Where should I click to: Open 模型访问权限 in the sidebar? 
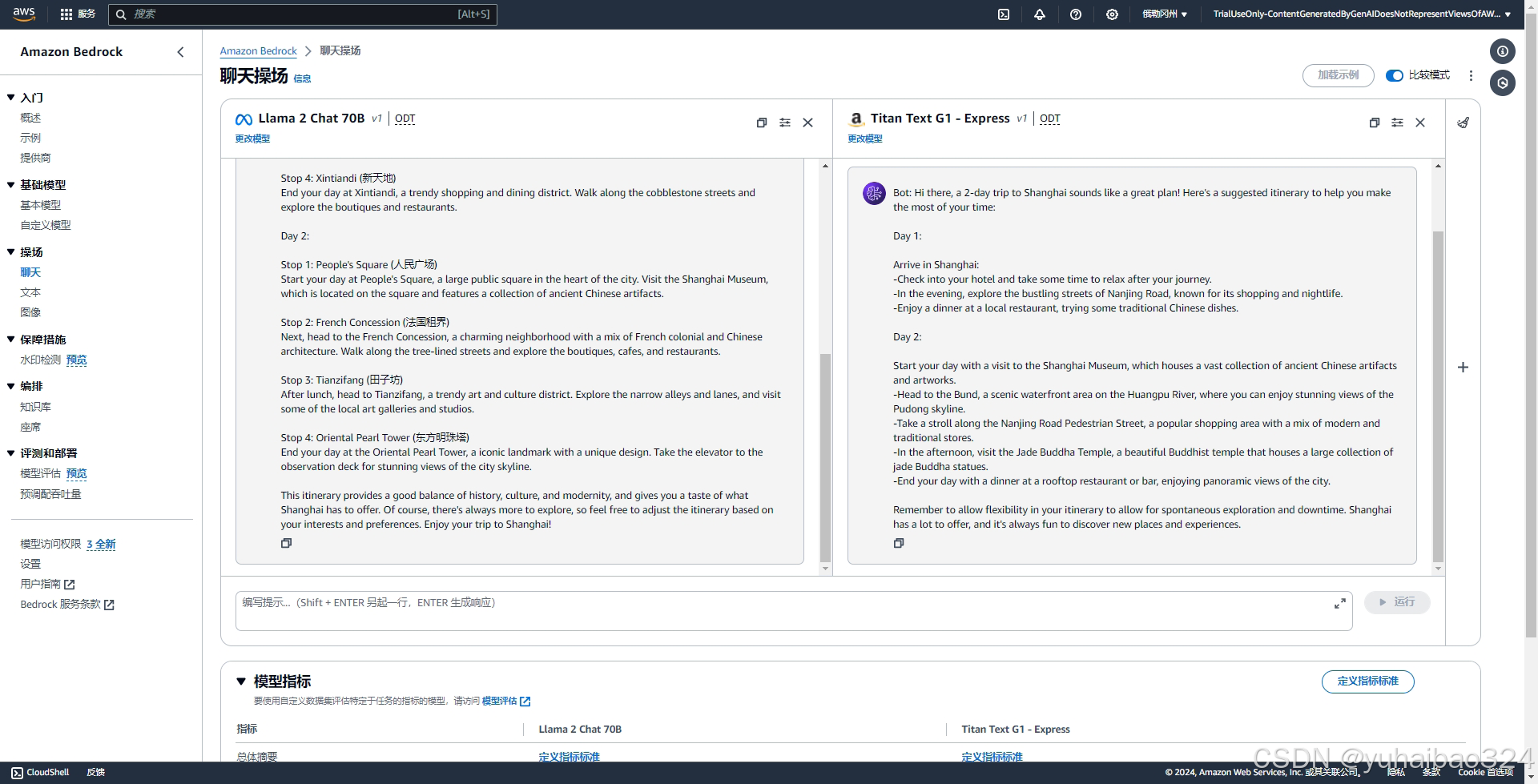pos(50,544)
